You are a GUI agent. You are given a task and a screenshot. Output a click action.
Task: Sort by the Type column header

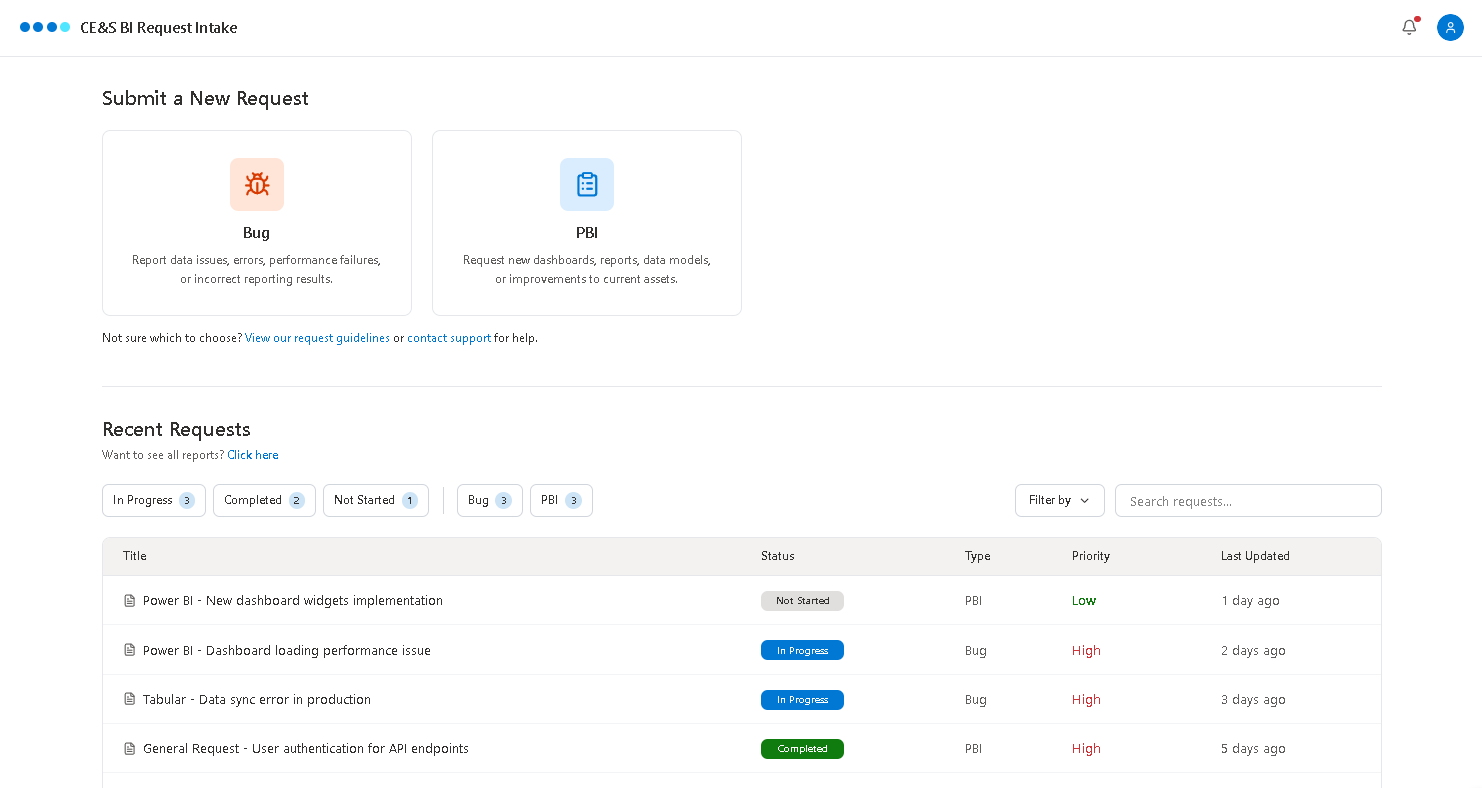point(978,556)
